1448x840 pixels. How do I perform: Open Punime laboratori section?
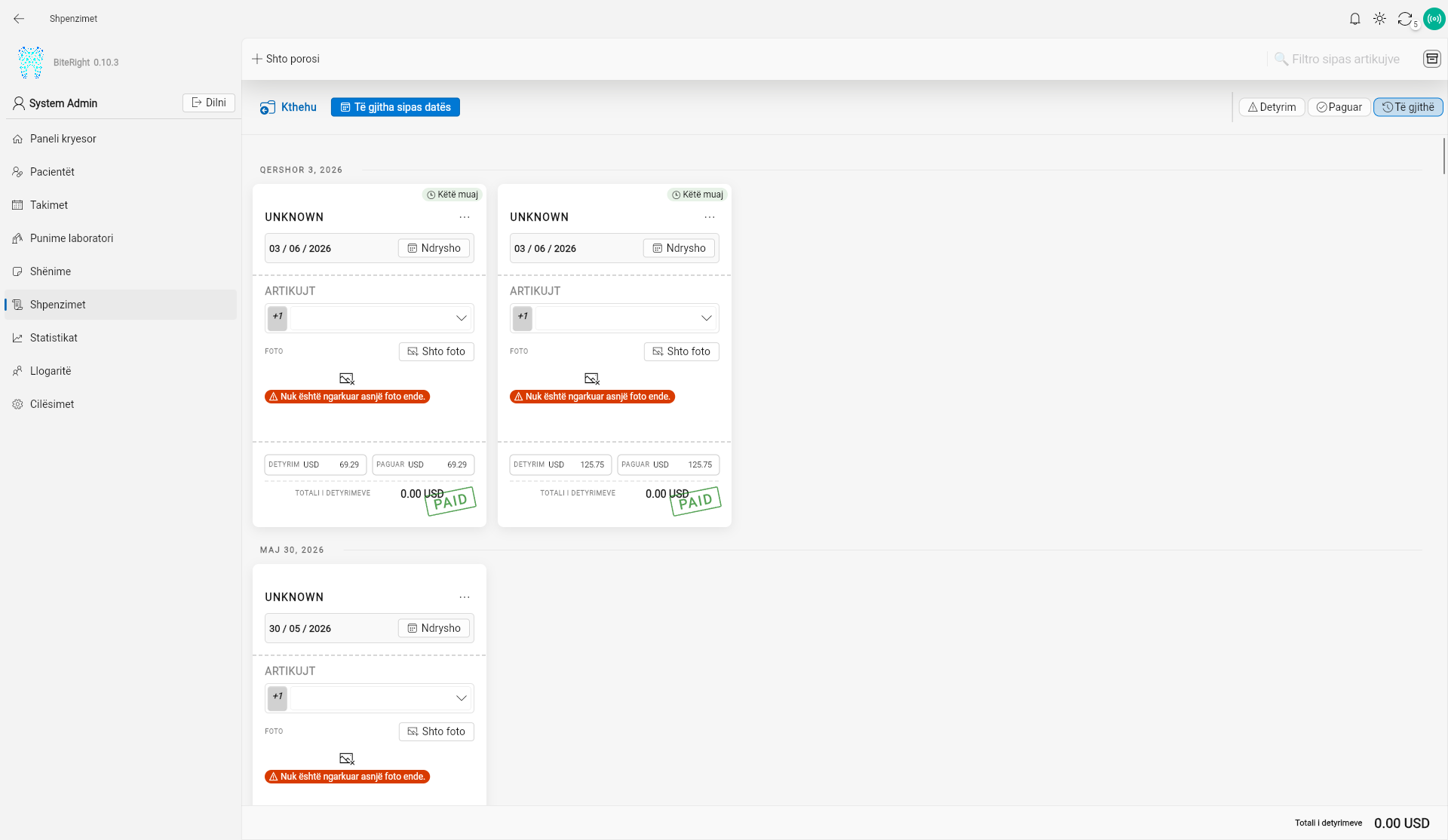(x=121, y=238)
